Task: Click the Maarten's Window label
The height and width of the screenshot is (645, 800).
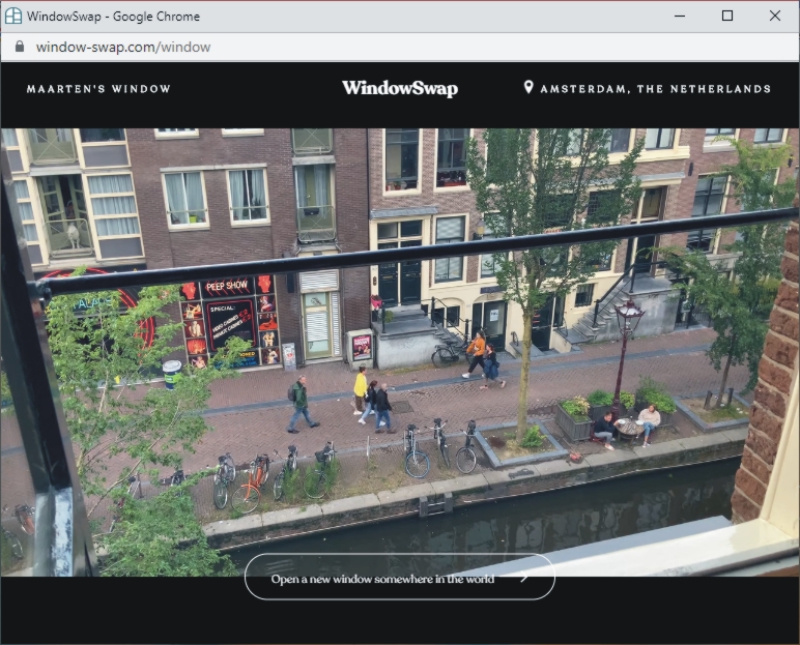Action: click(x=98, y=89)
